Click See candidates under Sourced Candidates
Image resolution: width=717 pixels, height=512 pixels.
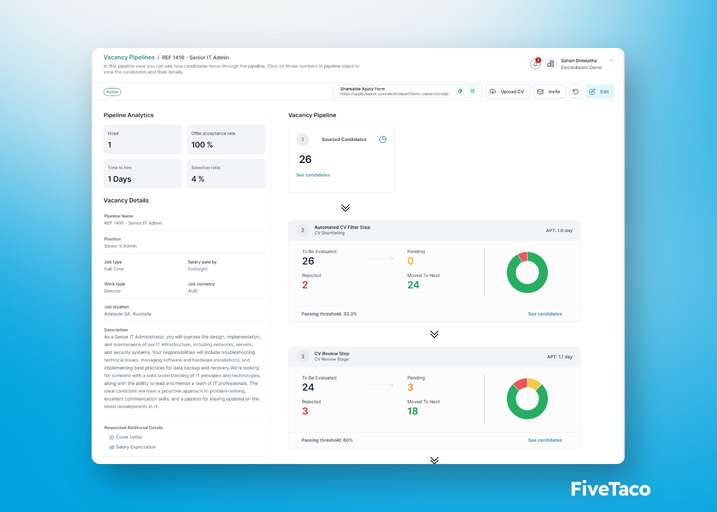coord(313,175)
